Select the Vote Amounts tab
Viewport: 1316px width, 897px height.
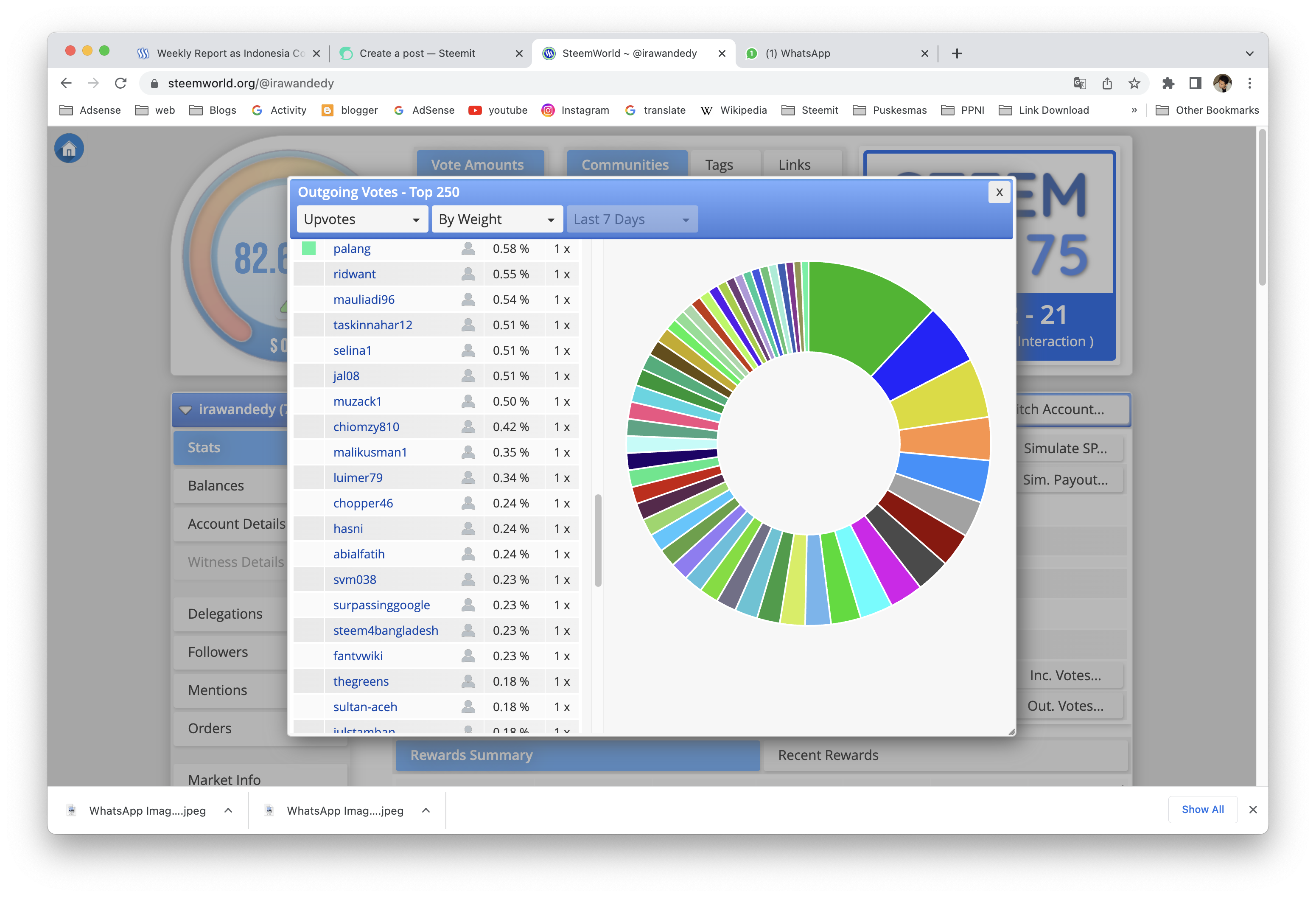tap(480, 164)
